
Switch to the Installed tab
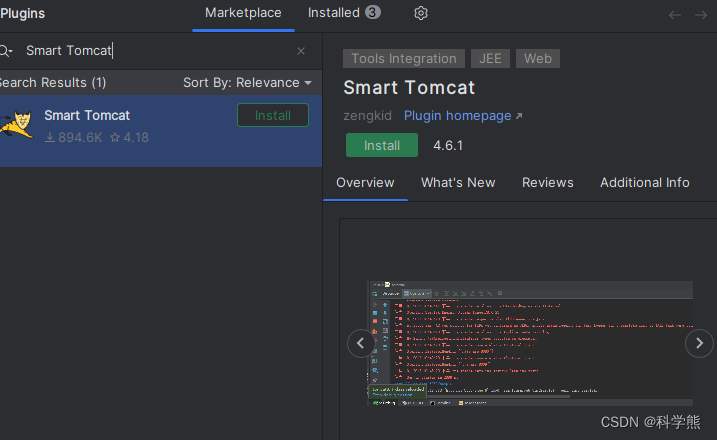coord(344,13)
